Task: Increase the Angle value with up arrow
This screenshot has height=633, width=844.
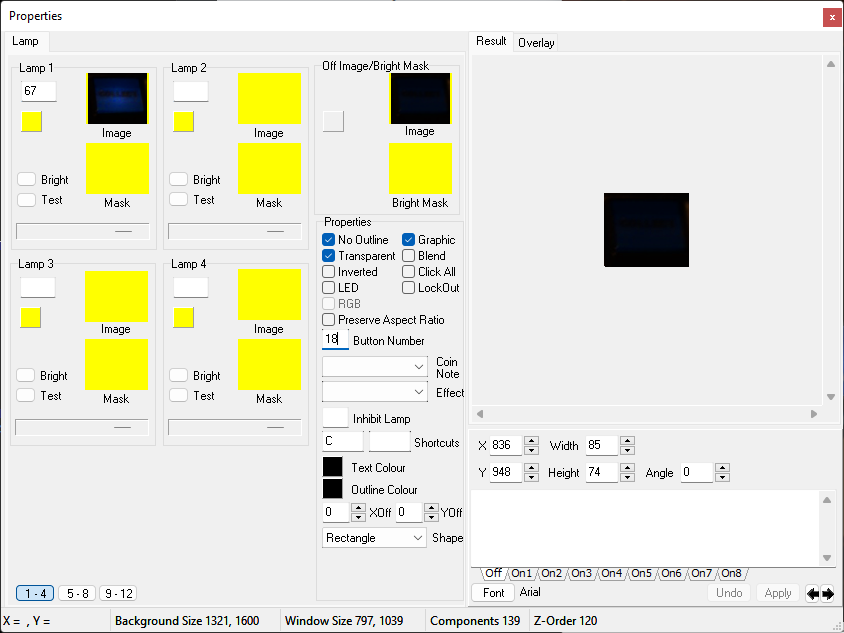Action: tap(722, 468)
